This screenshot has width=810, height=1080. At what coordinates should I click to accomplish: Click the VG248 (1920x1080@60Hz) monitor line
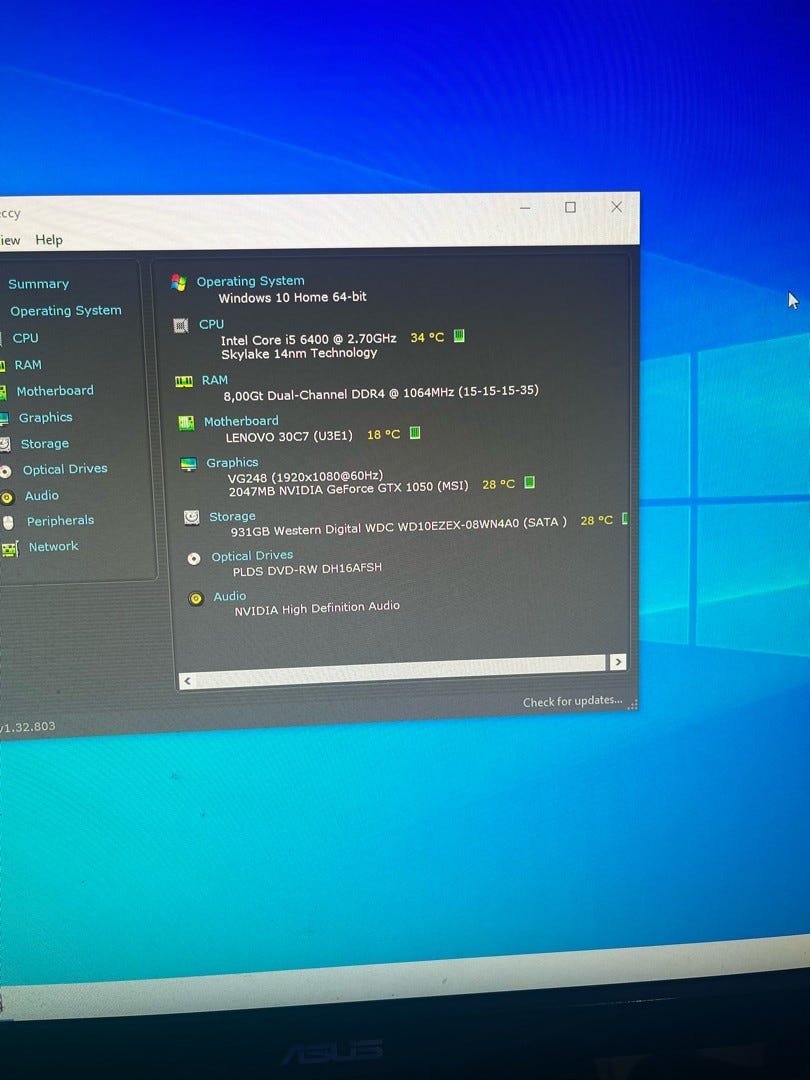click(x=306, y=476)
